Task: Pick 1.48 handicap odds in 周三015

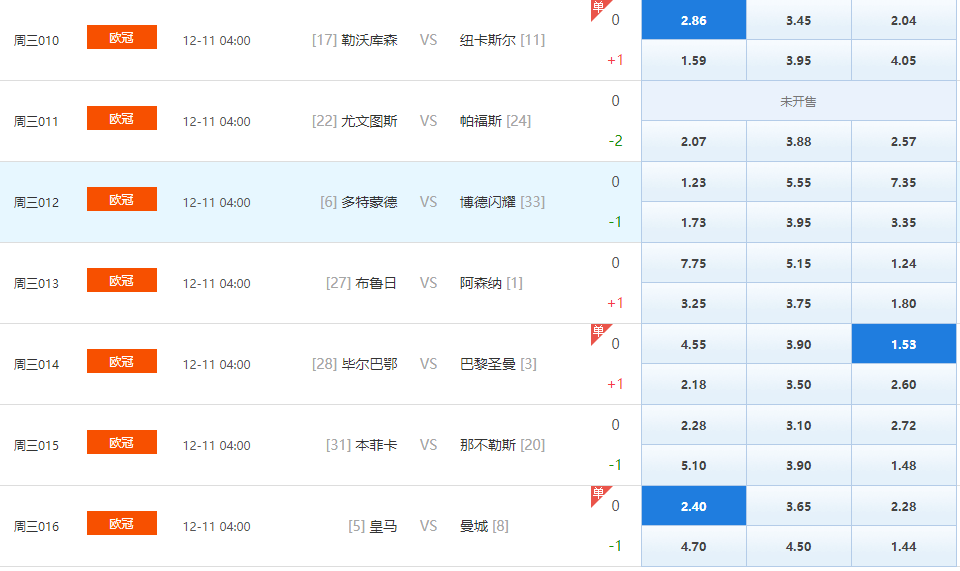Action: tap(903, 465)
